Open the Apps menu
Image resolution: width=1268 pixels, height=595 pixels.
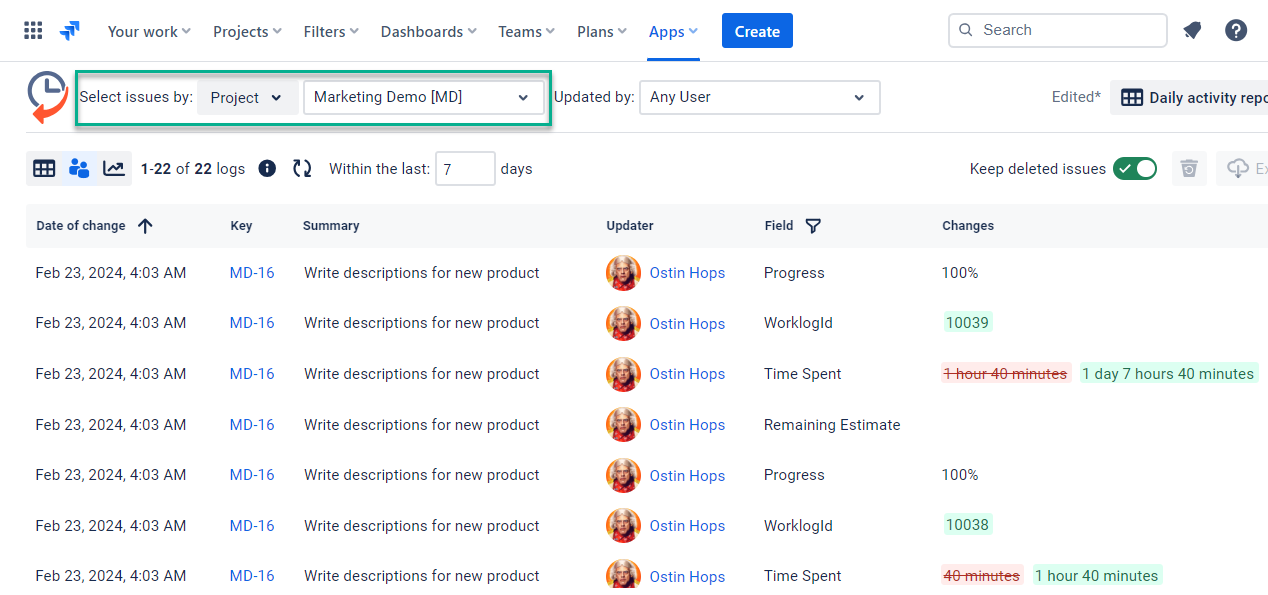tap(673, 32)
